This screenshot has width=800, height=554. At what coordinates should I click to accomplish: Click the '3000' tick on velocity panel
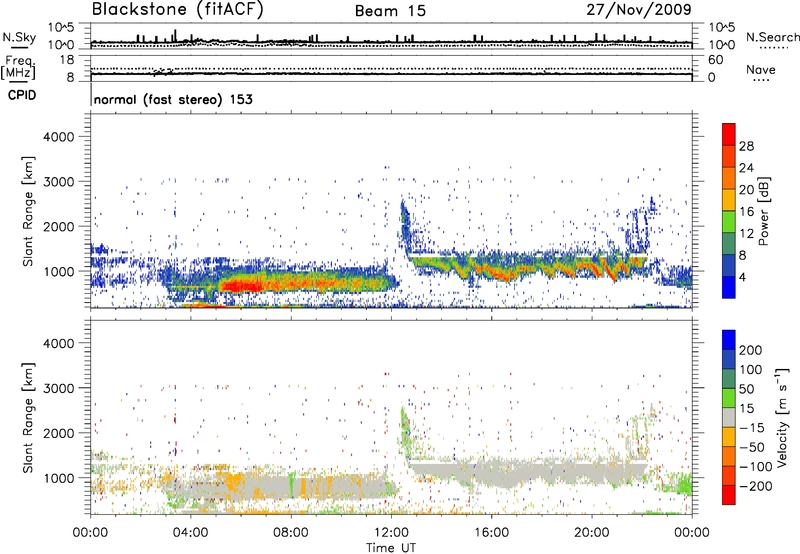pyautogui.click(x=58, y=388)
